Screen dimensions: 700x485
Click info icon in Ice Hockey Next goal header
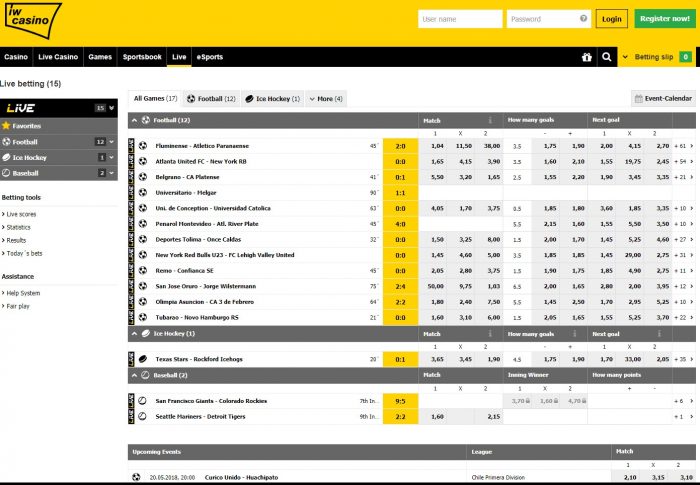coord(659,334)
